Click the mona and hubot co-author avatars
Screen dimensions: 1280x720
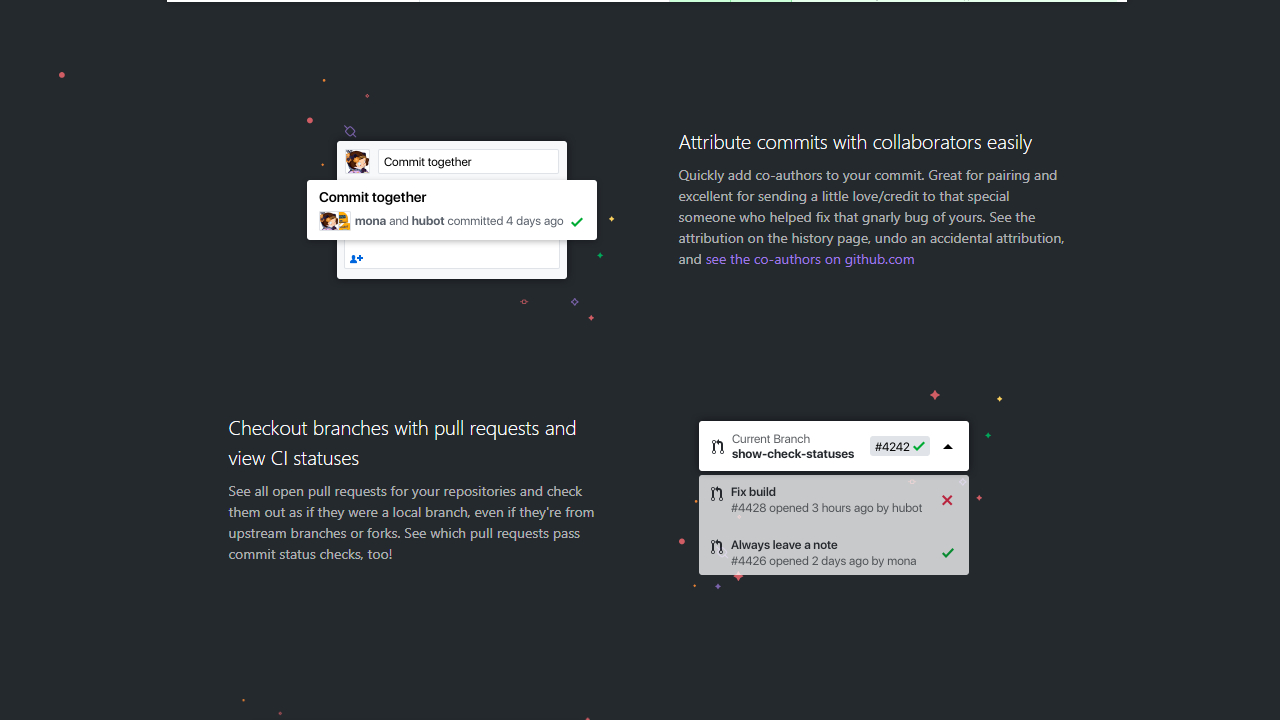point(334,220)
